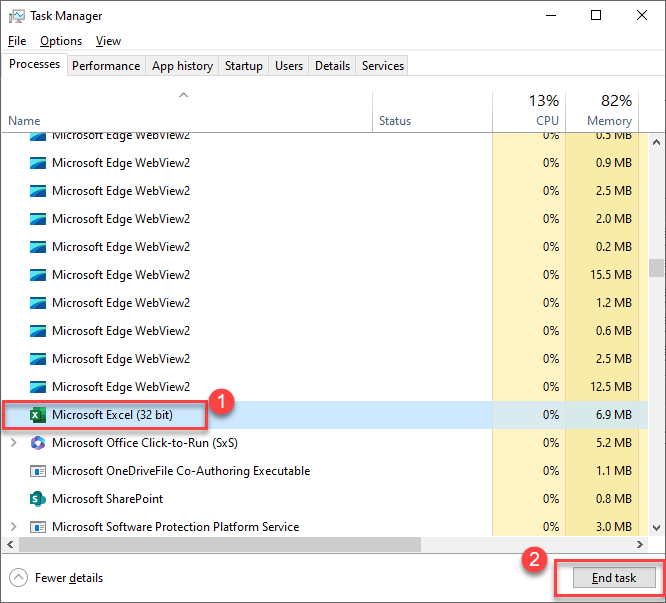This screenshot has height=603, width=666.
Task: Switch to the Users tab
Action: tap(289, 66)
